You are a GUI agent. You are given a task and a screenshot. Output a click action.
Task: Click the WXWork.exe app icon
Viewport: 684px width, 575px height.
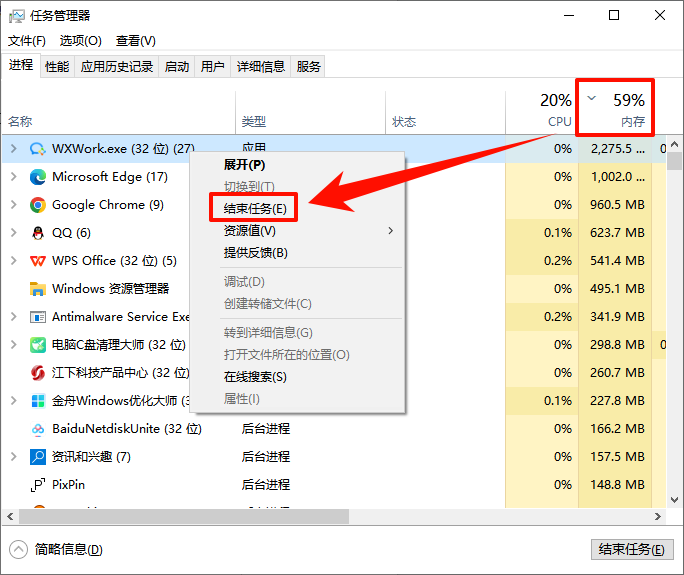(38, 149)
